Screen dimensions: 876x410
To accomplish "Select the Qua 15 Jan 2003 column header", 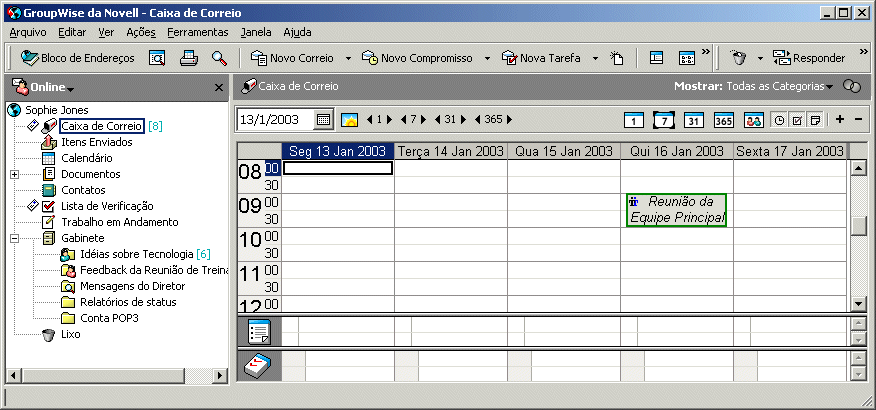I will (564, 151).
